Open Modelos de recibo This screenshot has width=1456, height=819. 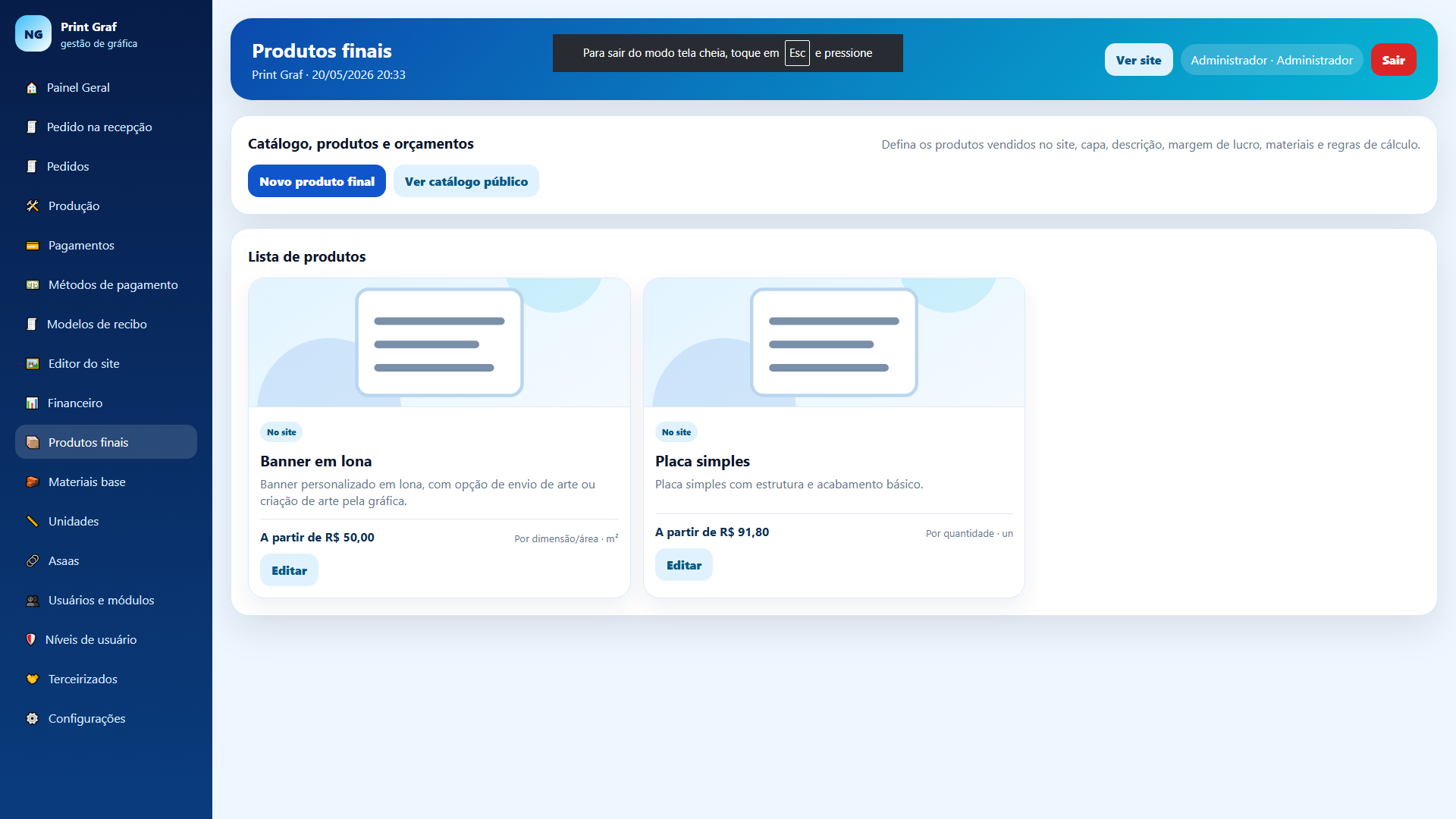point(106,325)
